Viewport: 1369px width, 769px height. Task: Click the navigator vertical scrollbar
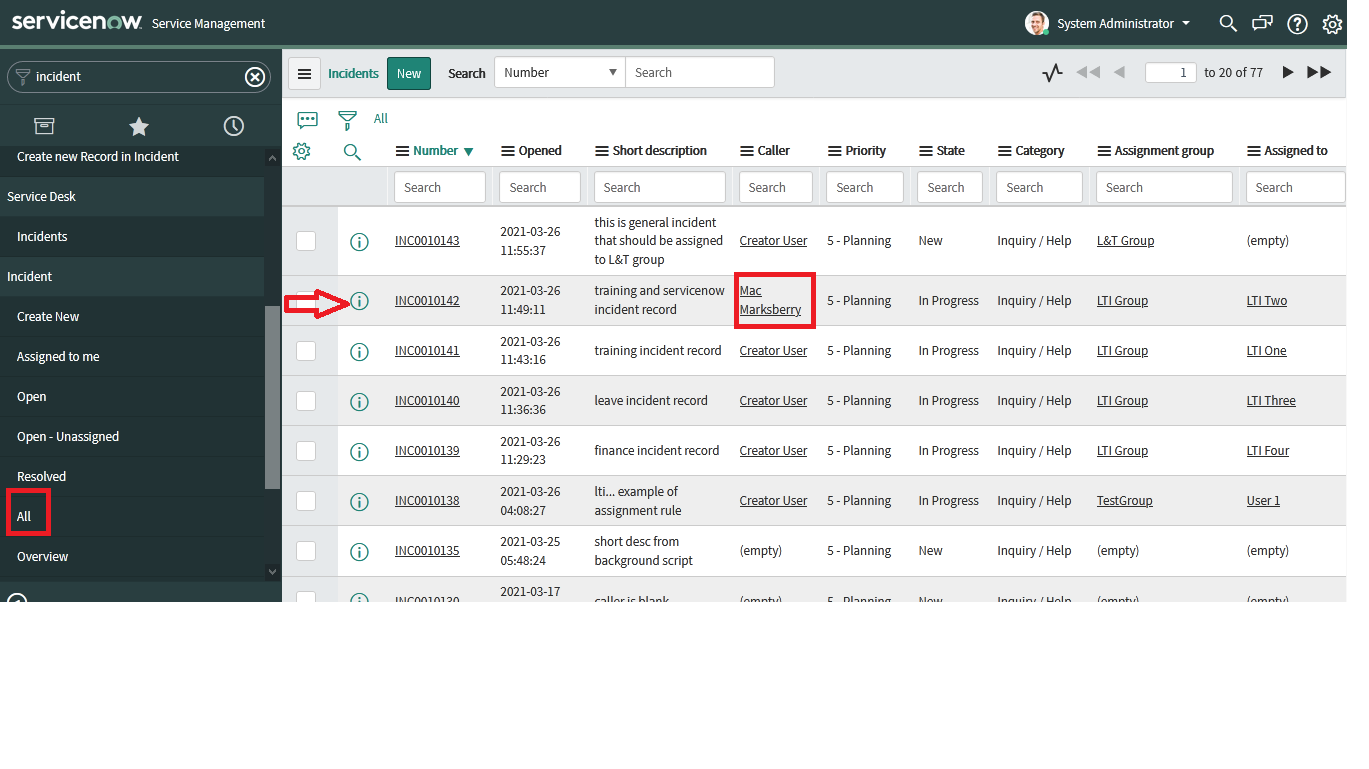(x=272, y=397)
